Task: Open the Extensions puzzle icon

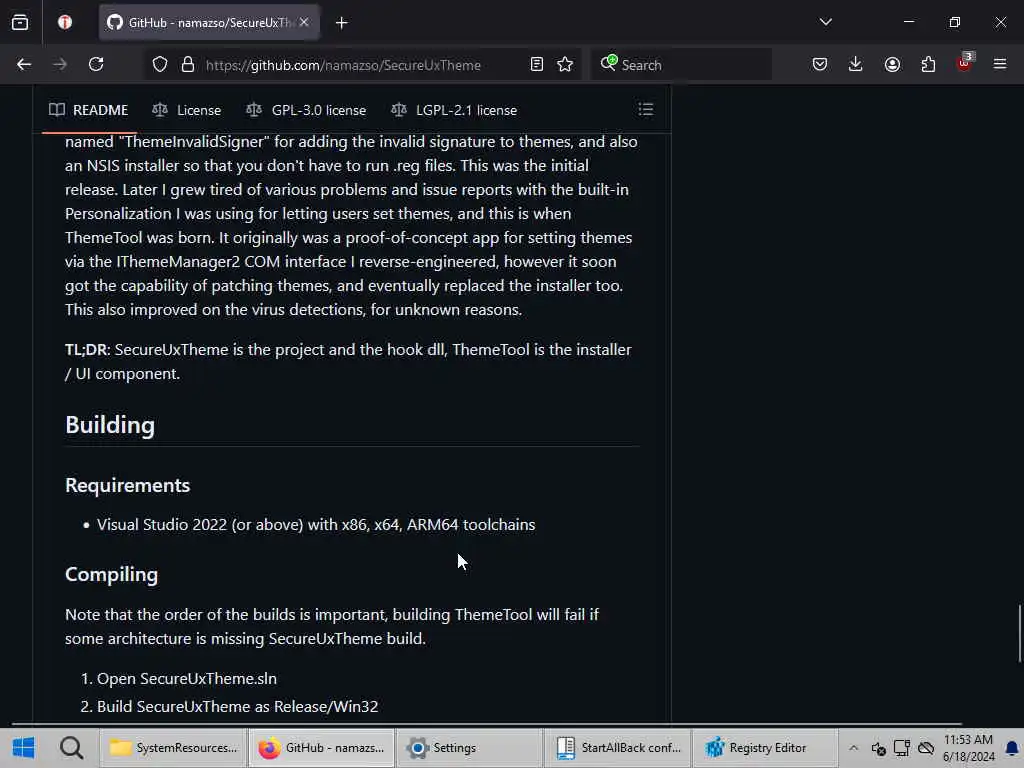Action: [928, 65]
